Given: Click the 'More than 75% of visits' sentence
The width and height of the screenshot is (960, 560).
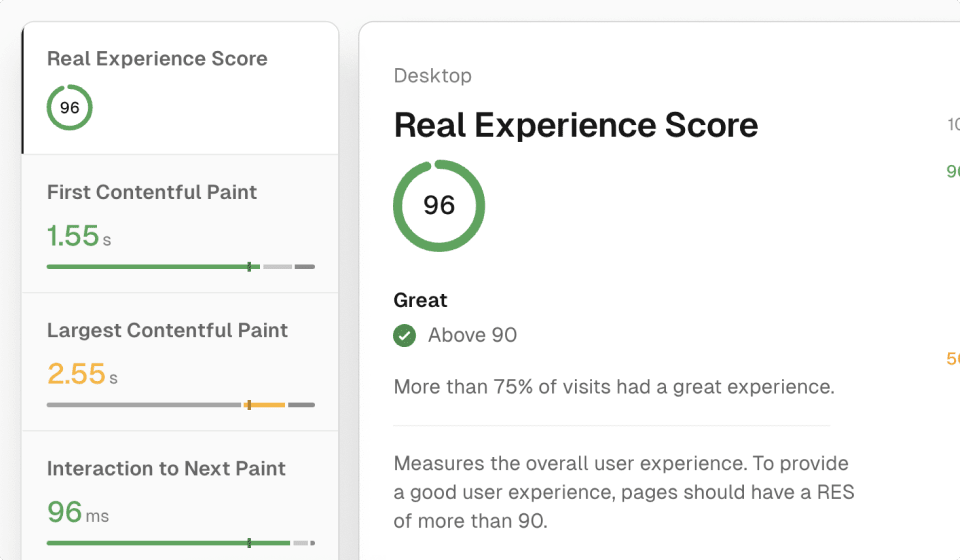Looking at the screenshot, I should [614, 387].
